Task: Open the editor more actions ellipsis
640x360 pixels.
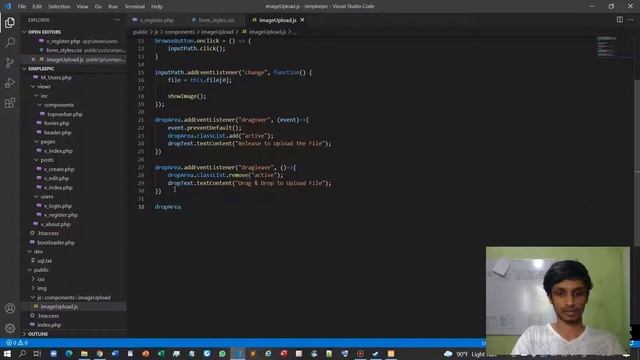Action: tap(631, 20)
